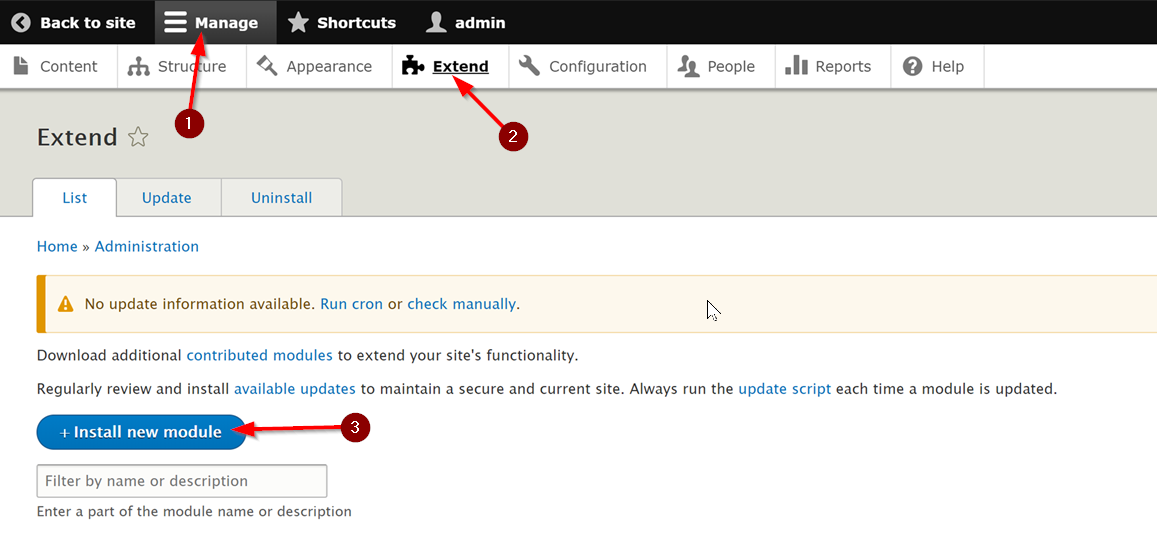Follow the Run cron link

[x=351, y=304]
